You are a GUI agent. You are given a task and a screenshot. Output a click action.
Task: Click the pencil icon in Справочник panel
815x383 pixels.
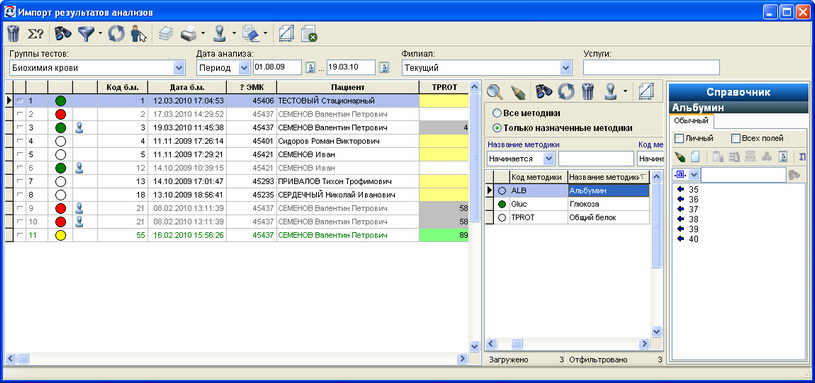tap(679, 156)
